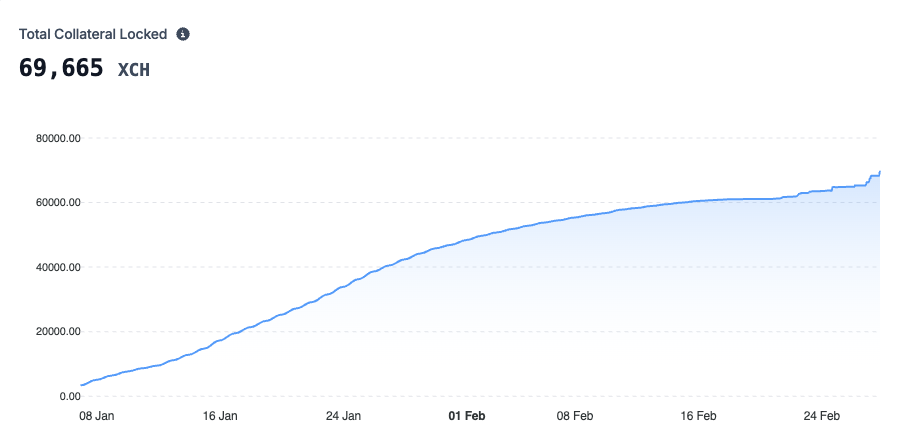Image resolution: width=899 pixels, height=438 pixels.
Task: Click the XCH unit label
Action: coord(134,70)
